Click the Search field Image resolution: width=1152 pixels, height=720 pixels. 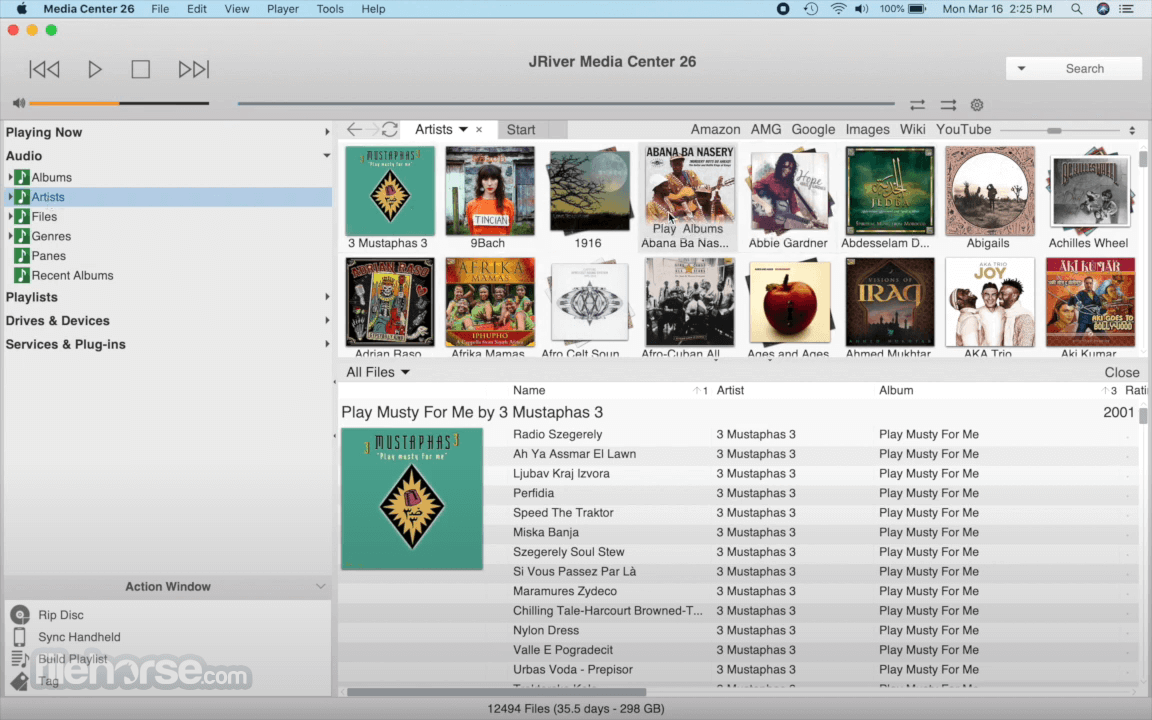[1084, 68]
